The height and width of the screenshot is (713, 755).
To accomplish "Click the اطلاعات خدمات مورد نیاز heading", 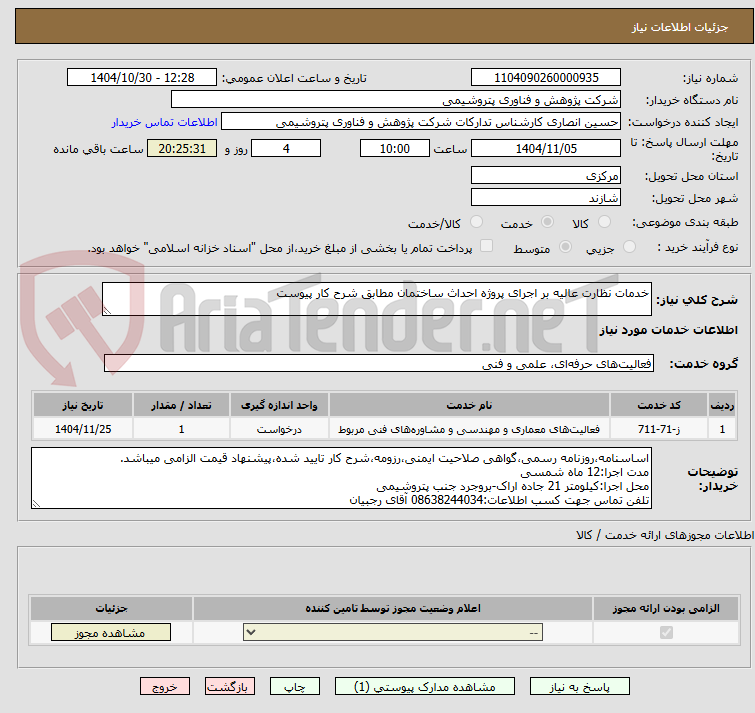I will [x=668, y=330].
